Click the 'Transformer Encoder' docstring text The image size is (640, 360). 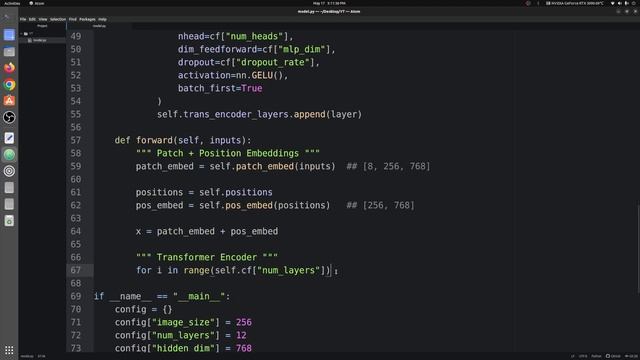tap(207, 257)
